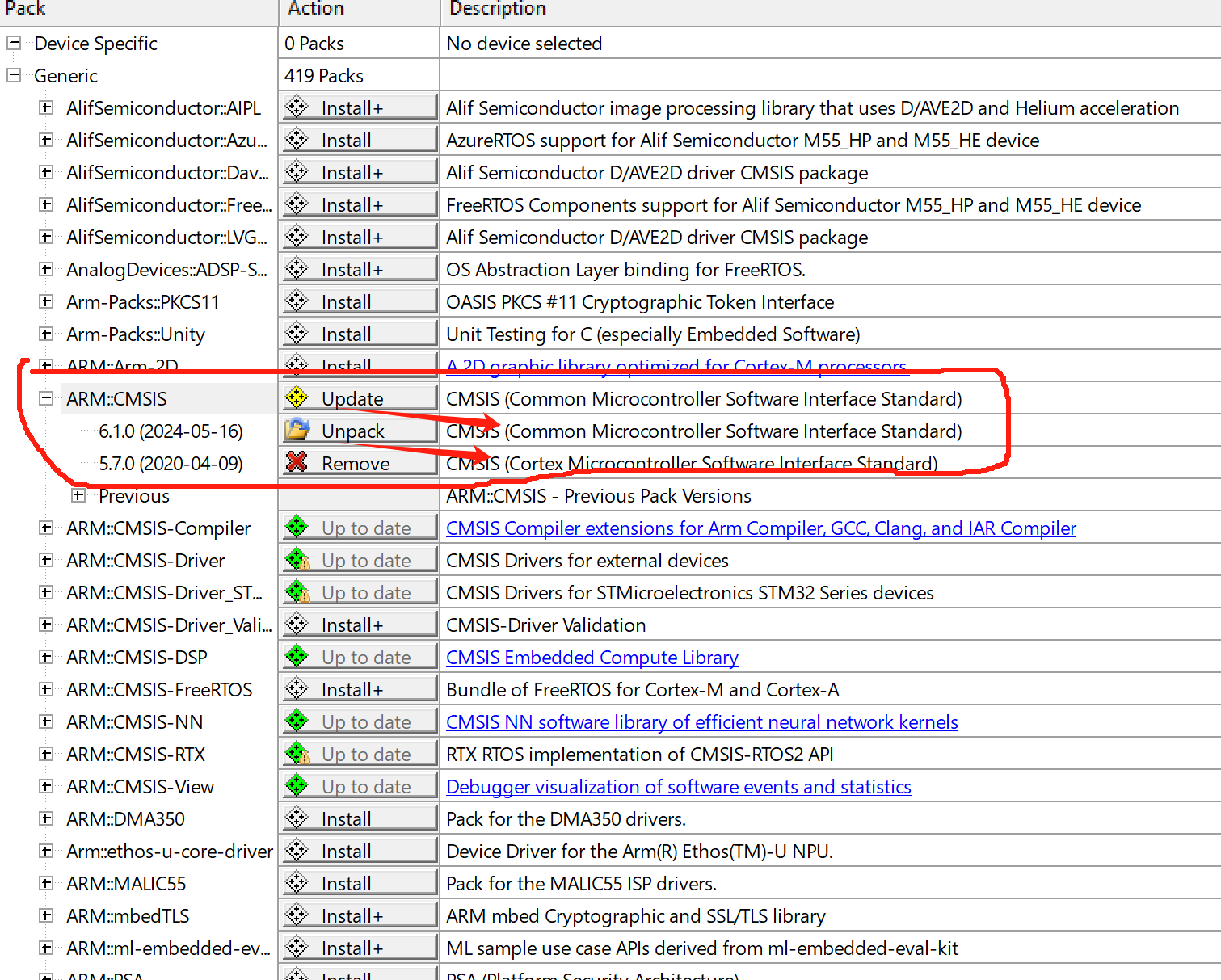The image size is (1221, 980).
Task: Click the red X Remove icon for 5.7.0
Action: coord(297,462)
